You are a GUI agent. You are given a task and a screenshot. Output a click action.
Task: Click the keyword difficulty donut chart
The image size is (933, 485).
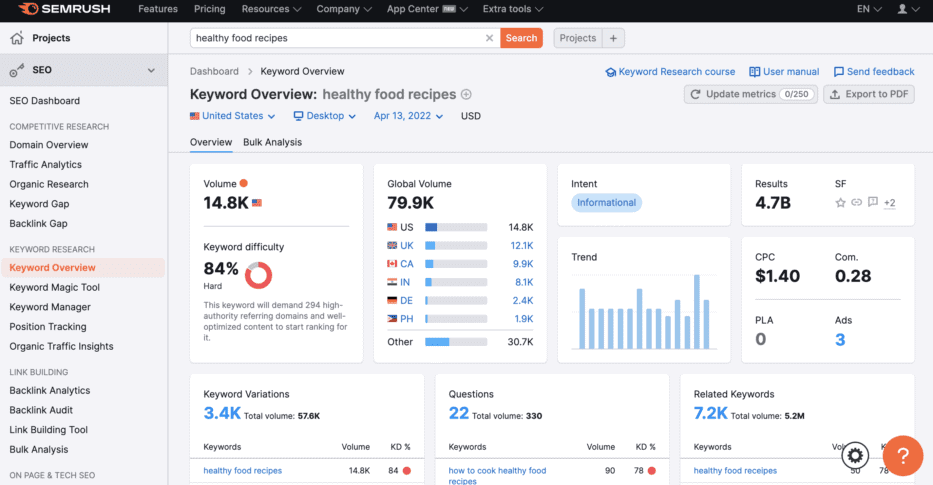pos(258,276)
